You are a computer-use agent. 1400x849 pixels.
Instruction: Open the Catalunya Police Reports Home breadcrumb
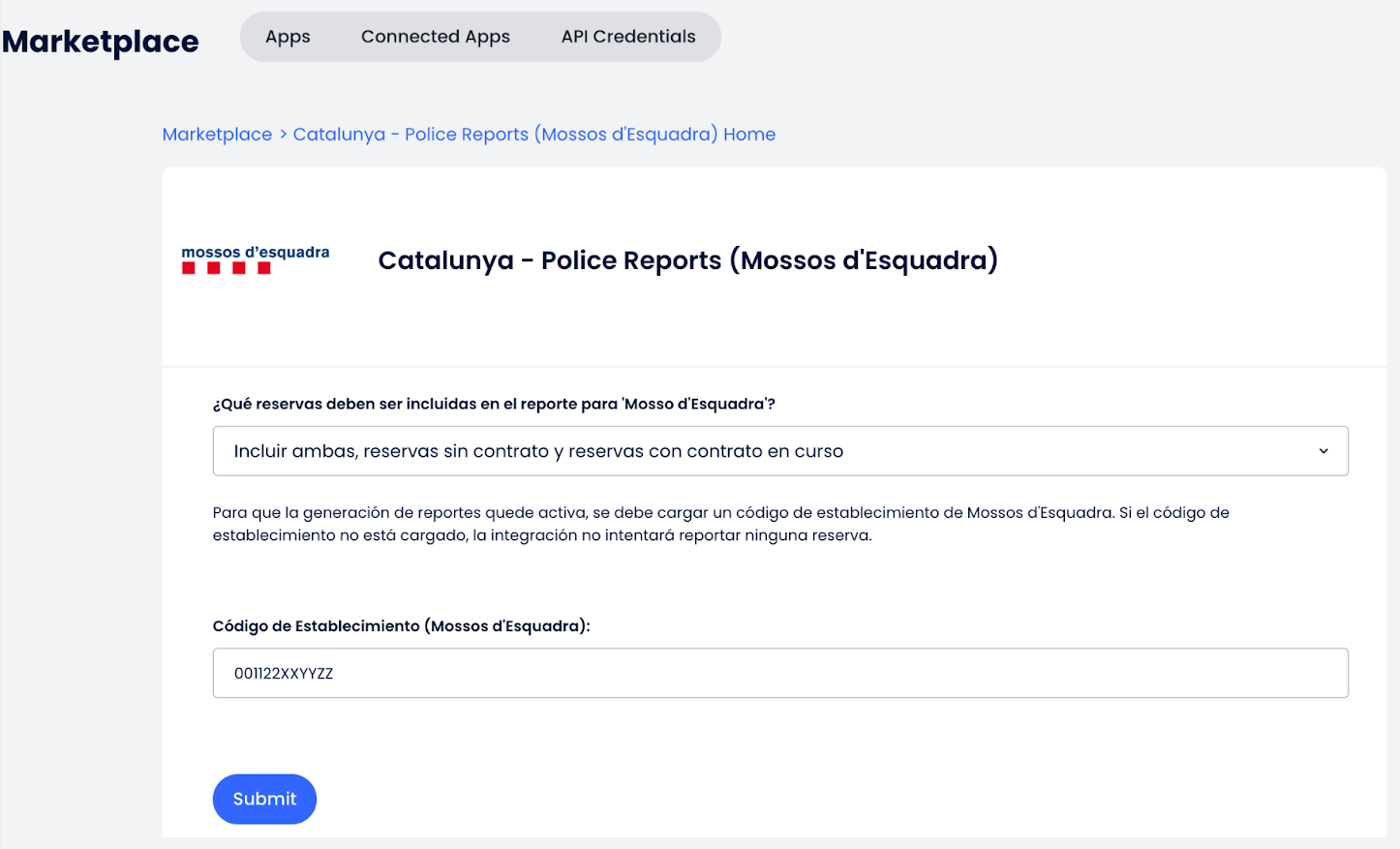click(x=533, y=135)
